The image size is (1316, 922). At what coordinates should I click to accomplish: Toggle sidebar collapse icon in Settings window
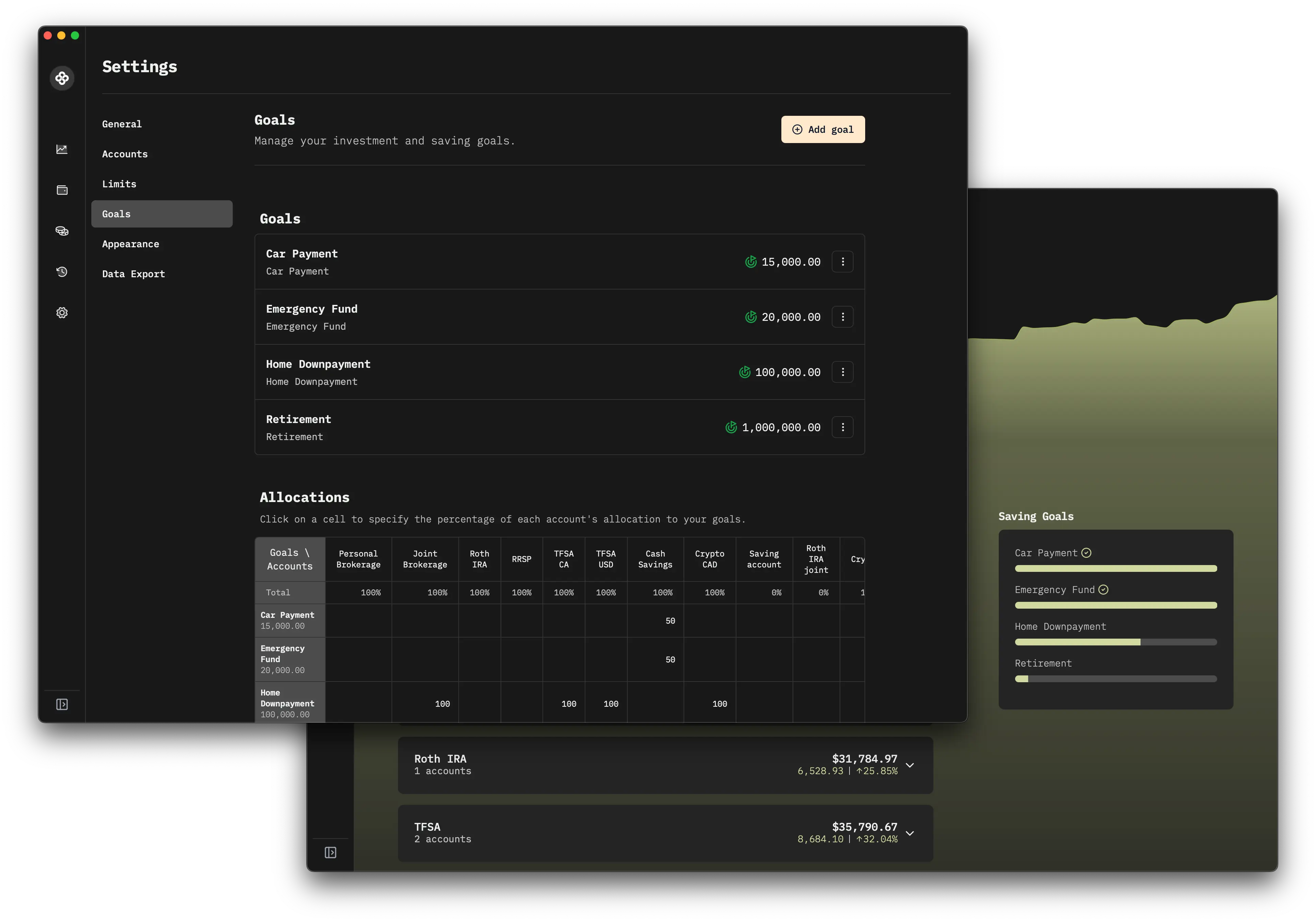pos(62,704)
